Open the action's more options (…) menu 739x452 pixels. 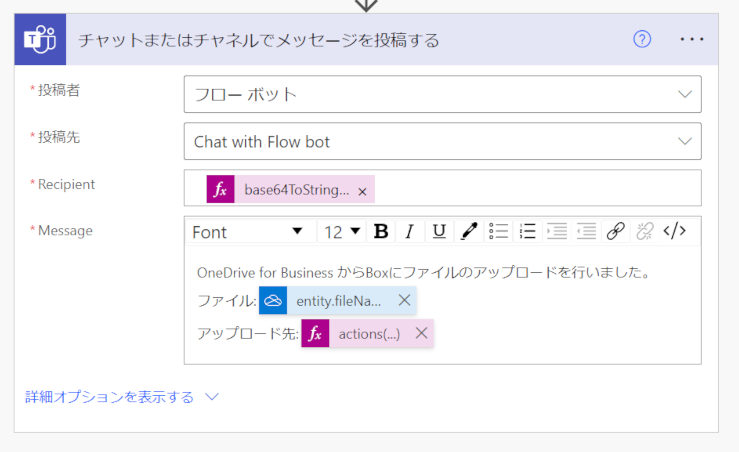tap(692, 39)
